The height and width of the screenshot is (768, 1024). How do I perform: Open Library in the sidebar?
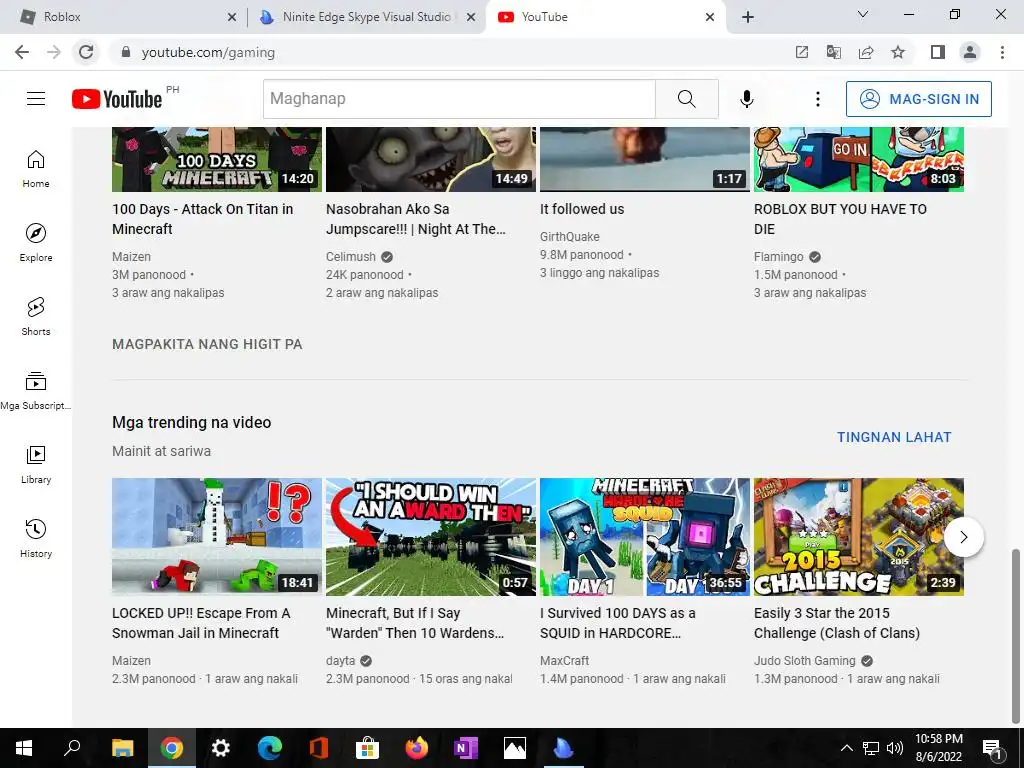(x=36, y=464)
